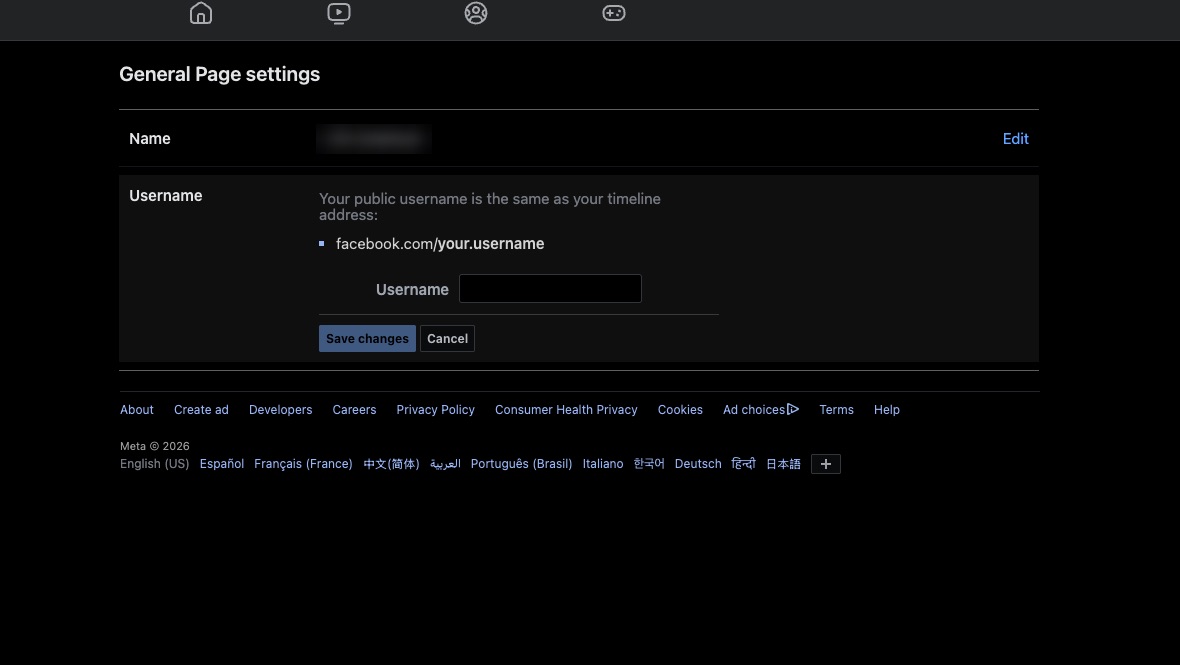Open the Create ad footer link
Viewport: 1180px width, 665px height.
coord(201,409)
